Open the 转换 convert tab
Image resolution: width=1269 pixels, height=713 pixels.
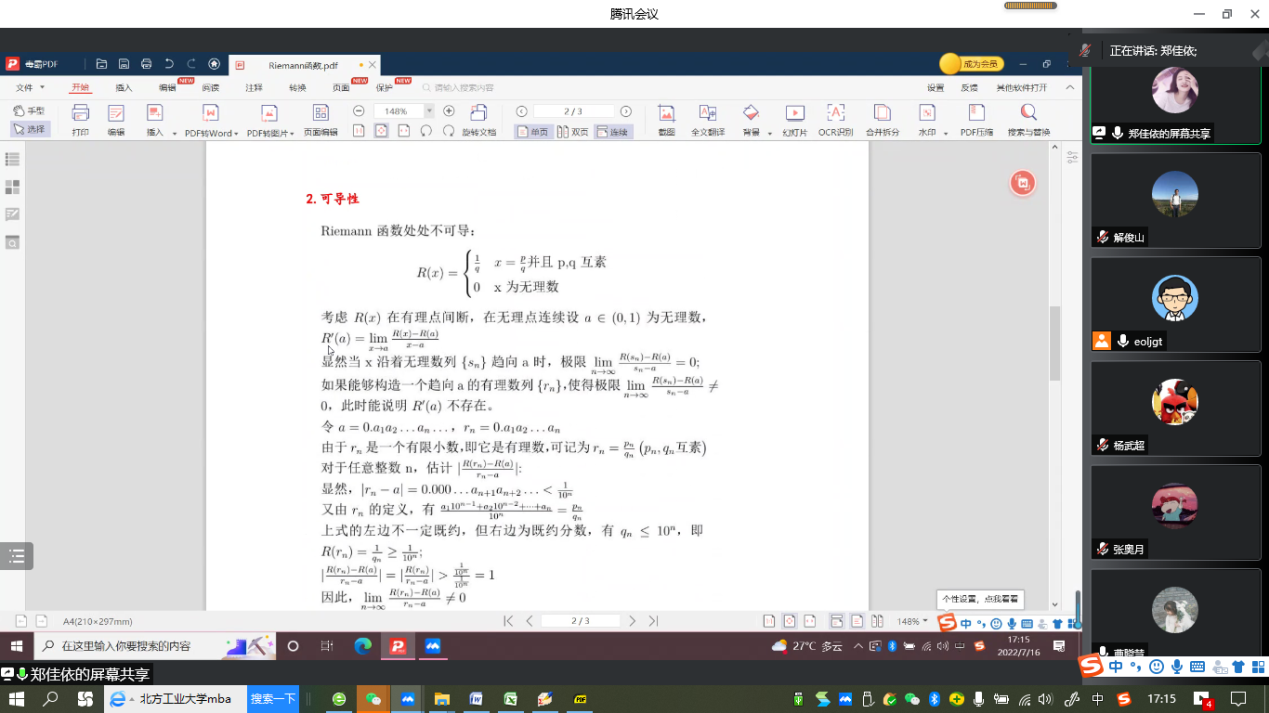click(297, 88)
